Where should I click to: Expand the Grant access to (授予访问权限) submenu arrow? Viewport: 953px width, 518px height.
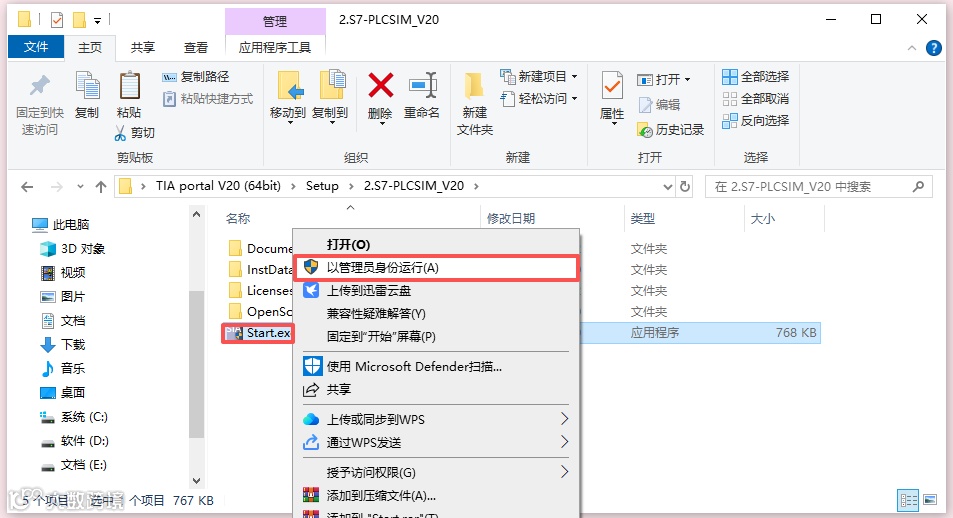tap(564, 472)
